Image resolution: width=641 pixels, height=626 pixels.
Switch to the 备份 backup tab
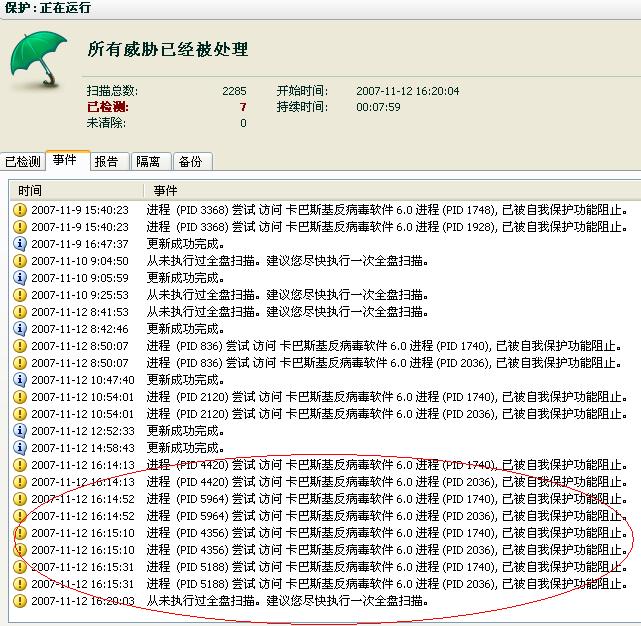tap(193, 162)
